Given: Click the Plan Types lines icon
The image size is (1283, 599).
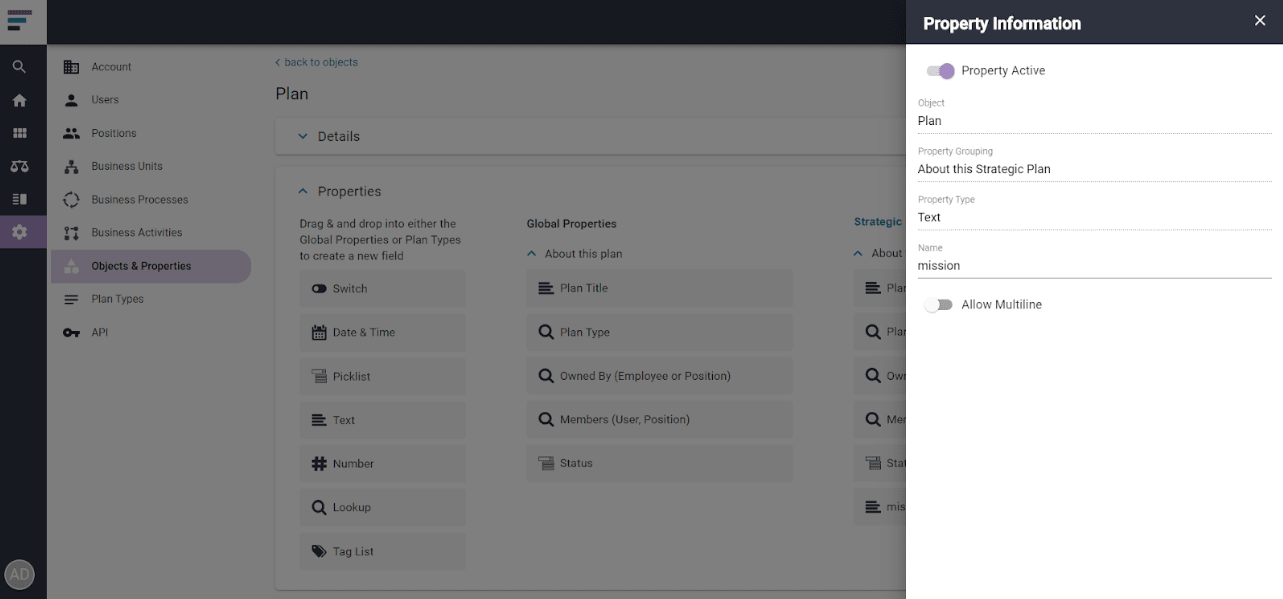Looking at the screenshot, I should (x=71, y=299).
